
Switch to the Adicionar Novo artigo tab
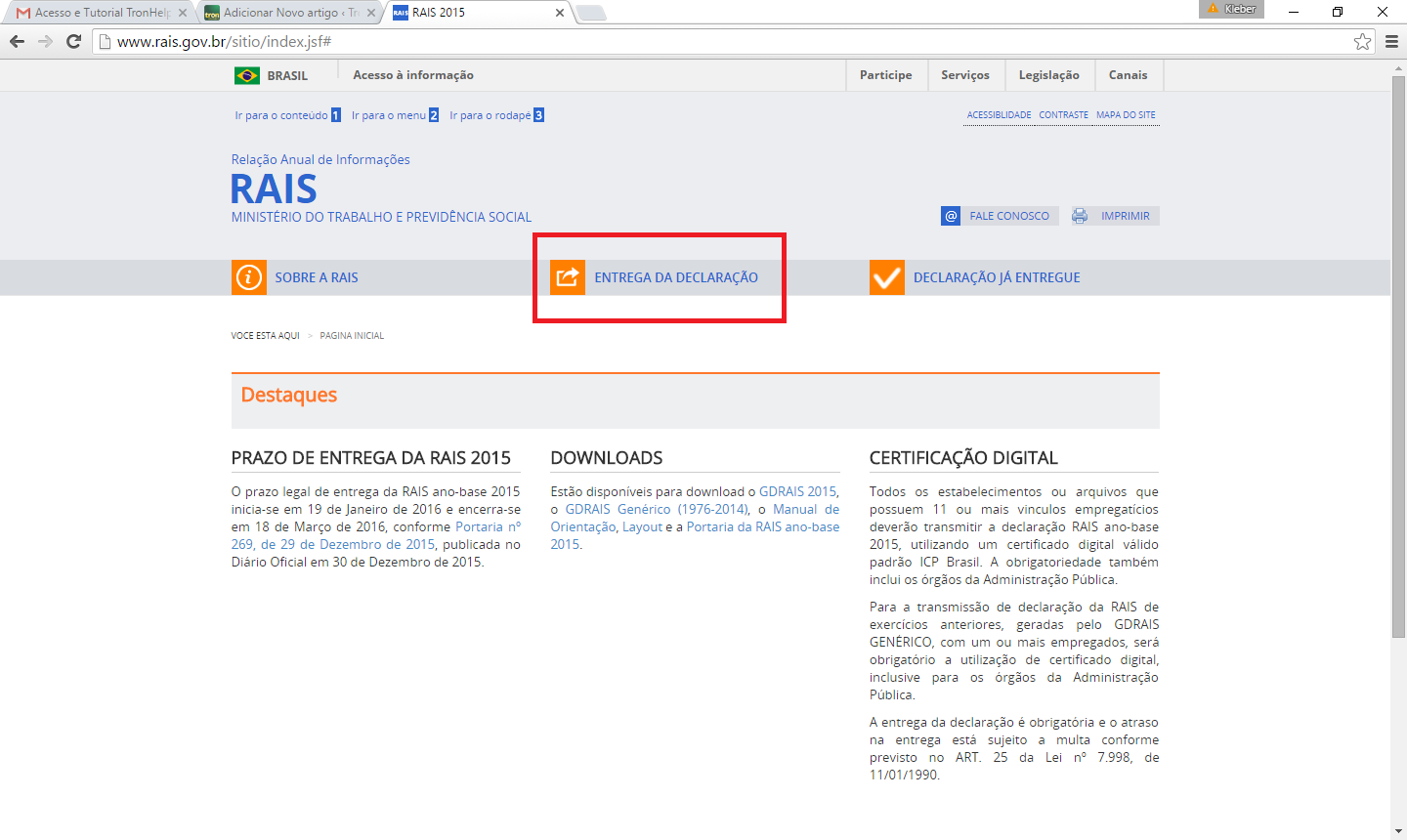click(288, 13)
